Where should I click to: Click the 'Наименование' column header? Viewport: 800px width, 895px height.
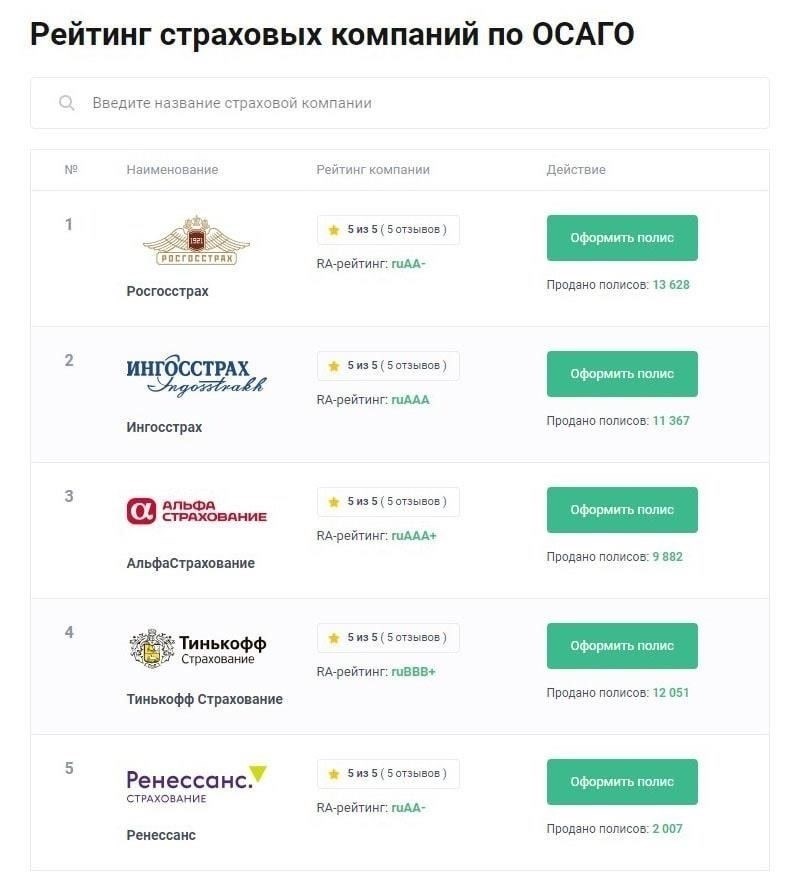[172, 170]
